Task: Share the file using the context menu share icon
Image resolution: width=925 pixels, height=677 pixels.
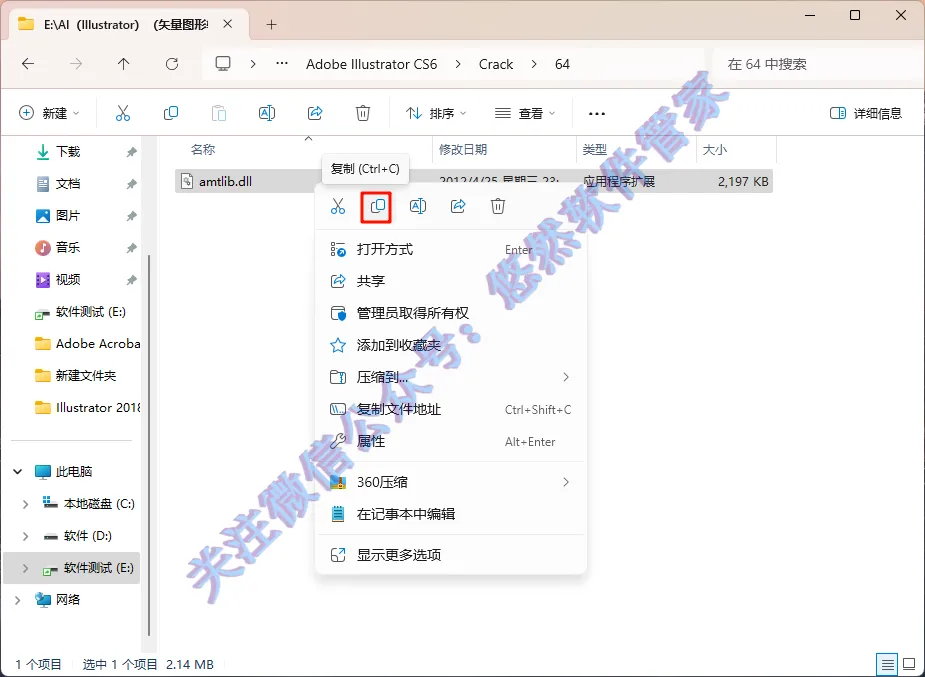Action: pos(458,206)
